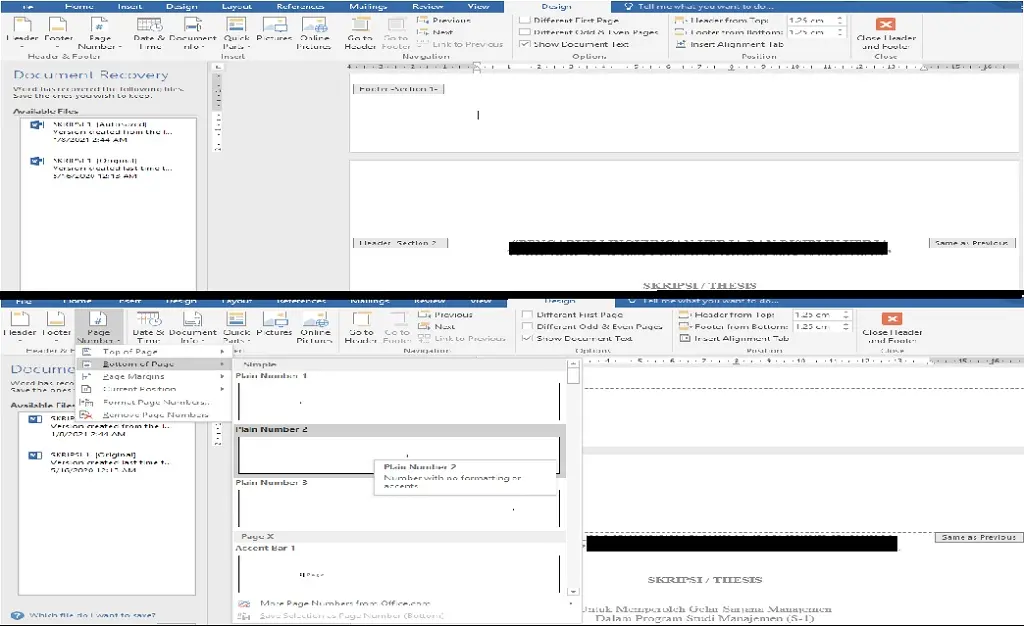Jump to Next section in upper window
Screen dimensions: 1024x626
pyautogui.click(x=436, y=32)
